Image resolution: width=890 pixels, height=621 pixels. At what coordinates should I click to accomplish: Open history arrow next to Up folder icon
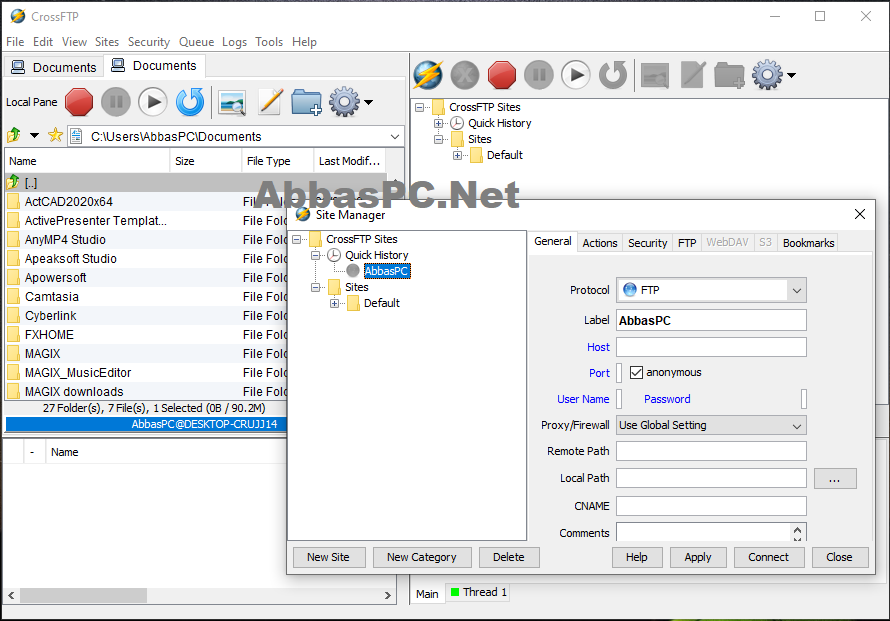[35, 135]
